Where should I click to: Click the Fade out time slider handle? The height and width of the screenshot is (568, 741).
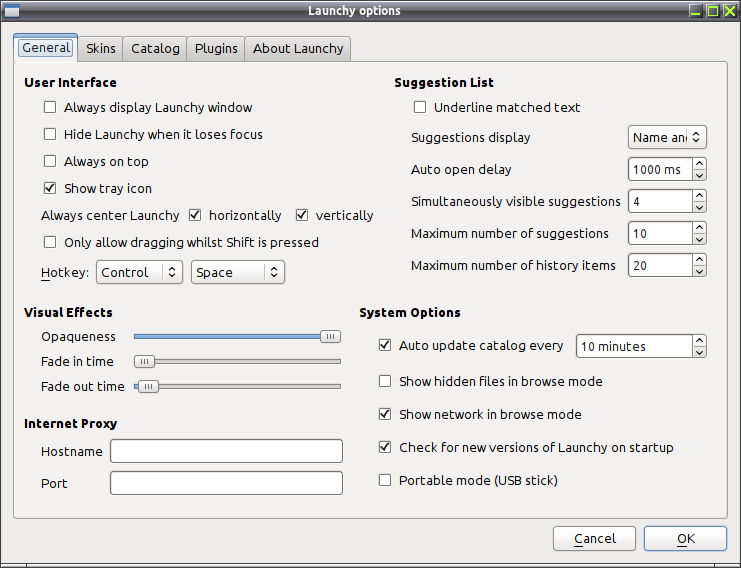click(x=148, y=387)
